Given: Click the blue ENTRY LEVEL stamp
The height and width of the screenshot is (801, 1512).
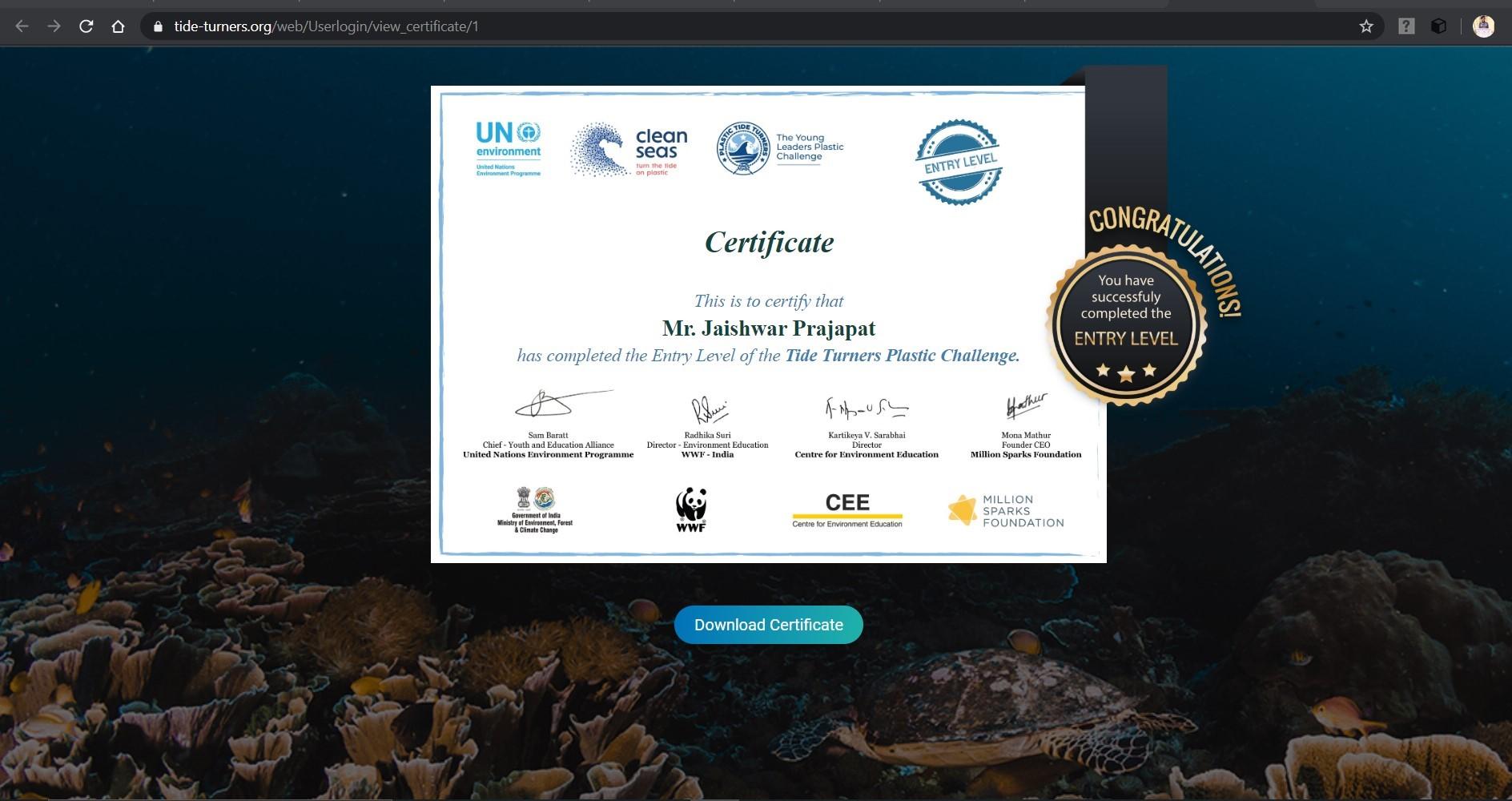Looking at the screenshot, I should click(x=959, y=163).
